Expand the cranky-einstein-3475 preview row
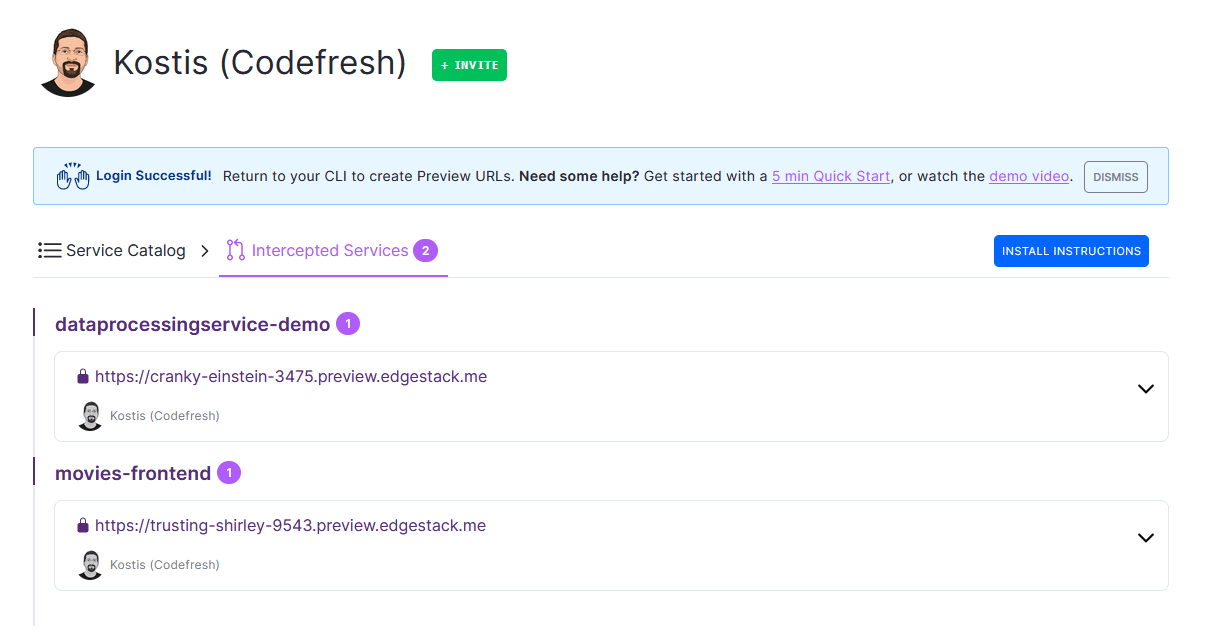Image resolution: width=1228 pixels, height=643 pixels. [x=1146, y=389]
